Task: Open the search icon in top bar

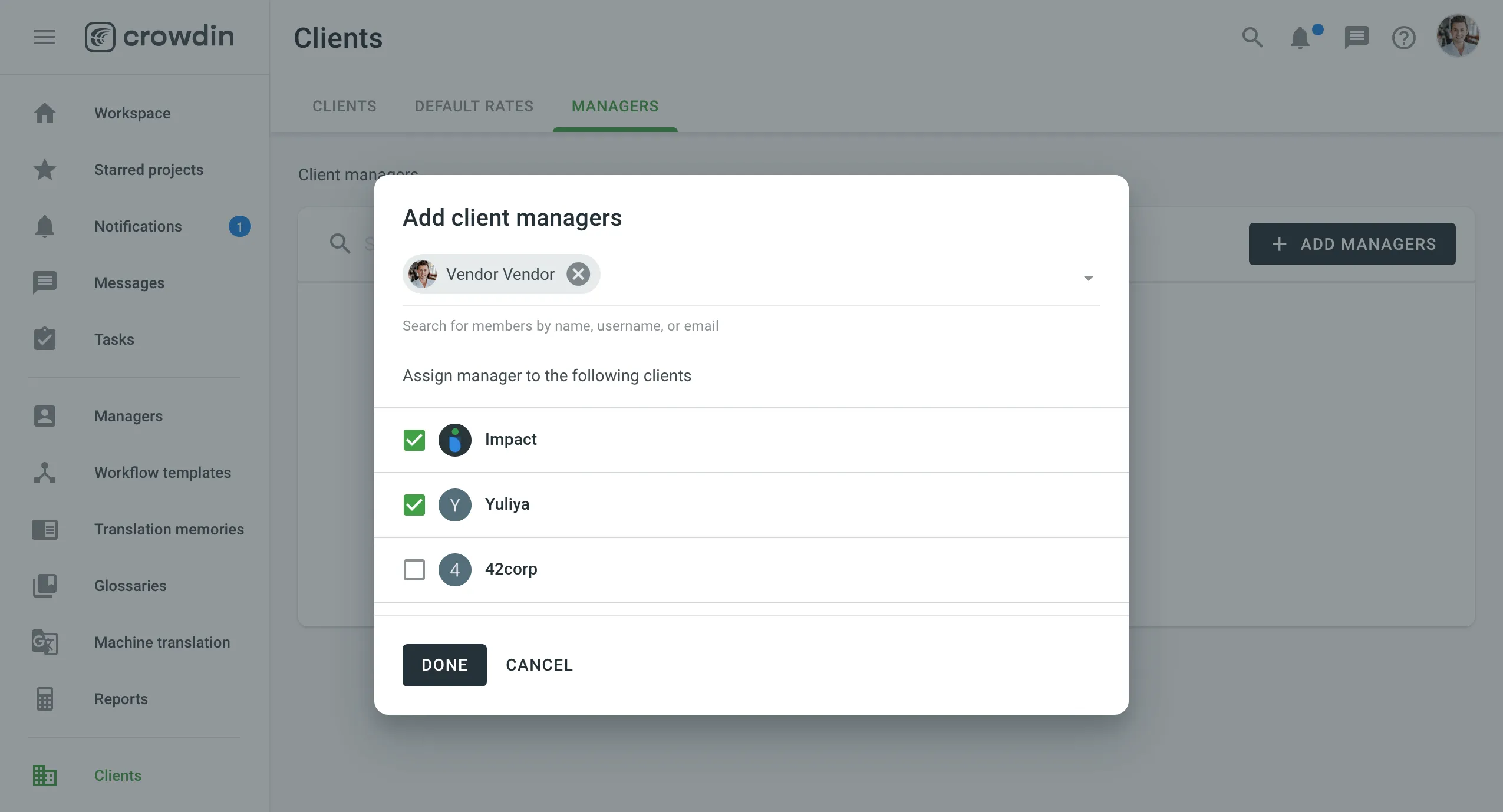Action: [1252, 37]
